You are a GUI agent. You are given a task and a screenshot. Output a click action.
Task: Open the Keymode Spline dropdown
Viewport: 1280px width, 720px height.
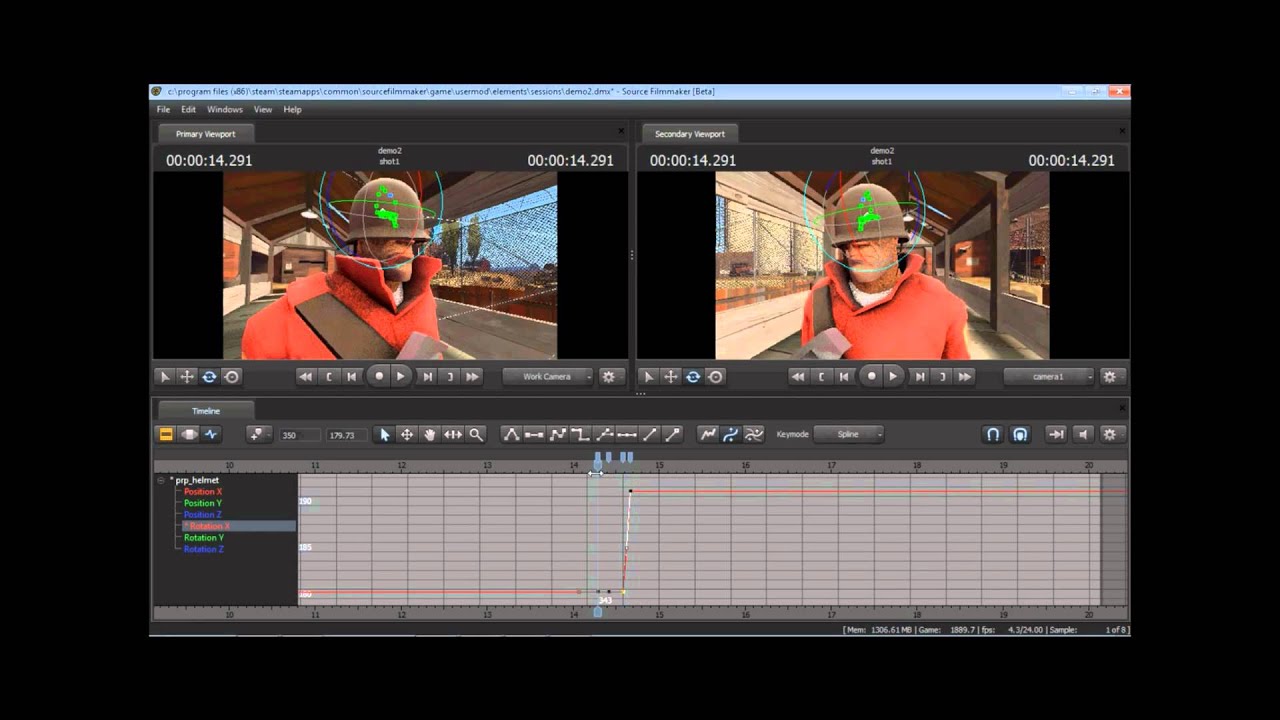tap(849, 434)
